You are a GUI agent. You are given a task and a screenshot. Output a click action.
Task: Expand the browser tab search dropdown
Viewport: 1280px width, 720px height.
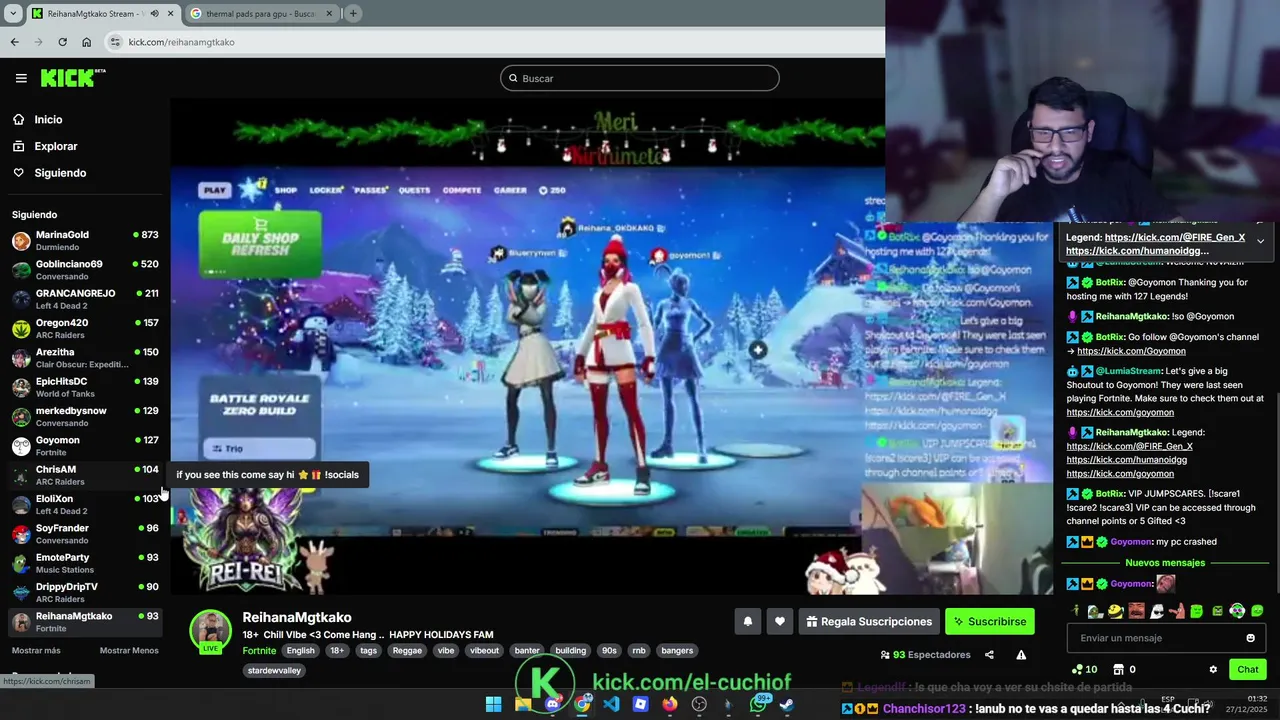coord(12,13)
